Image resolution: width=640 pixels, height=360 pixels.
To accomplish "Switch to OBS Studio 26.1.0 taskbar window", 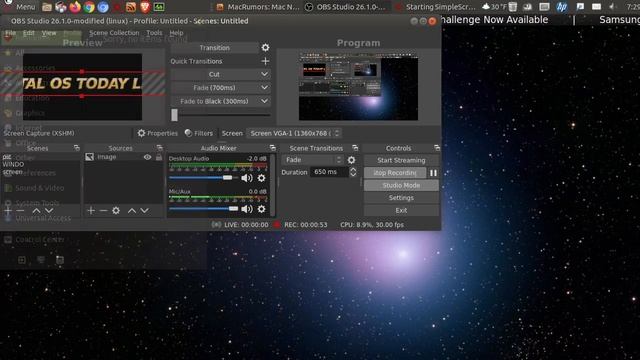I will (346, 7).
